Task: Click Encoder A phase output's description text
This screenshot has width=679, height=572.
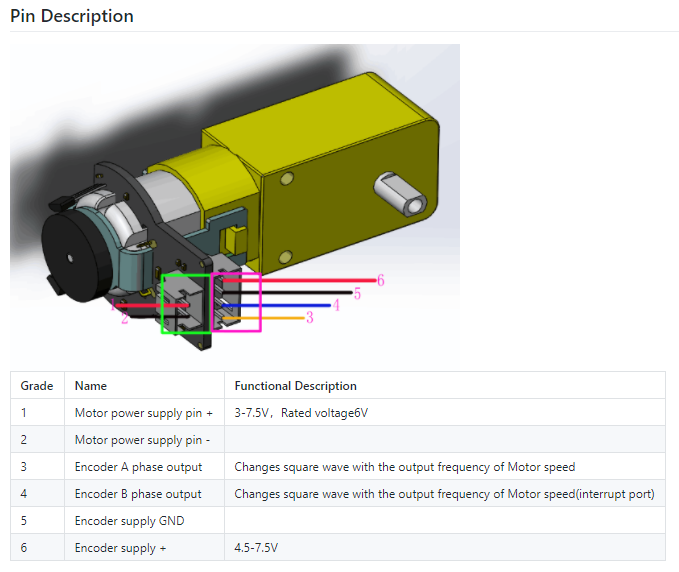Action: pos(404,467)
